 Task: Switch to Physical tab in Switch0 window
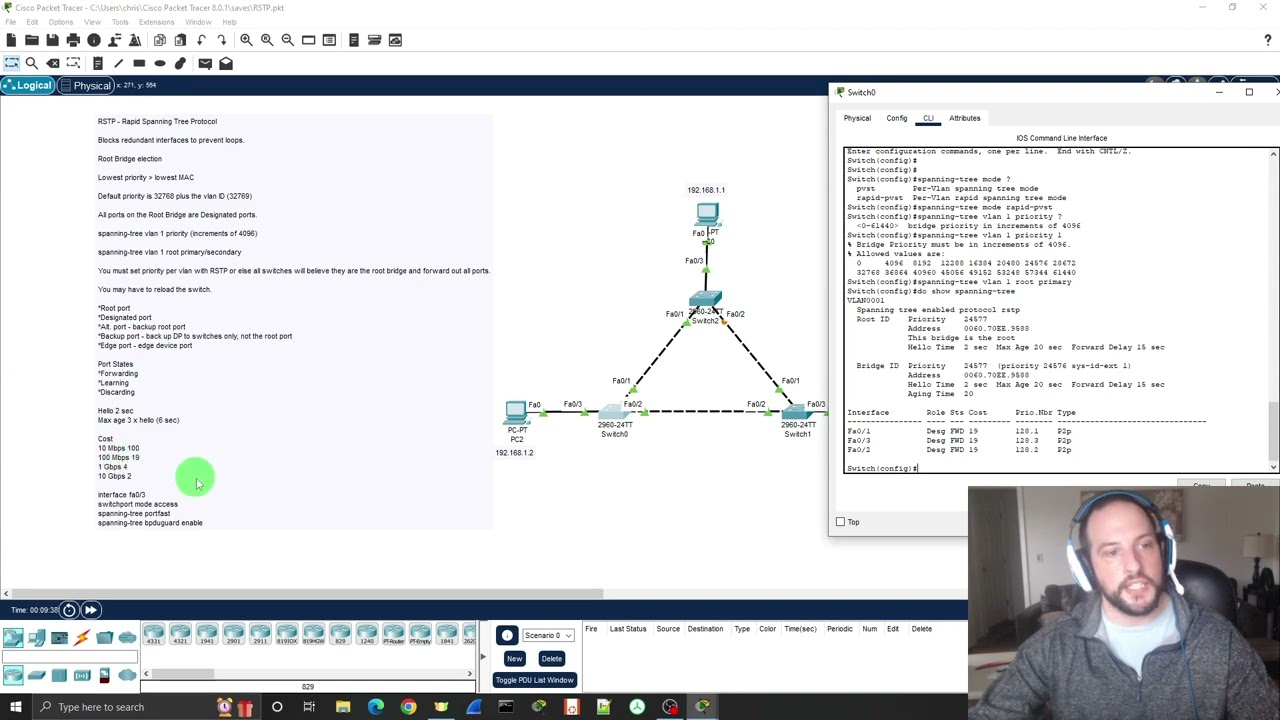pyautogui.click(x=857, y=118)
